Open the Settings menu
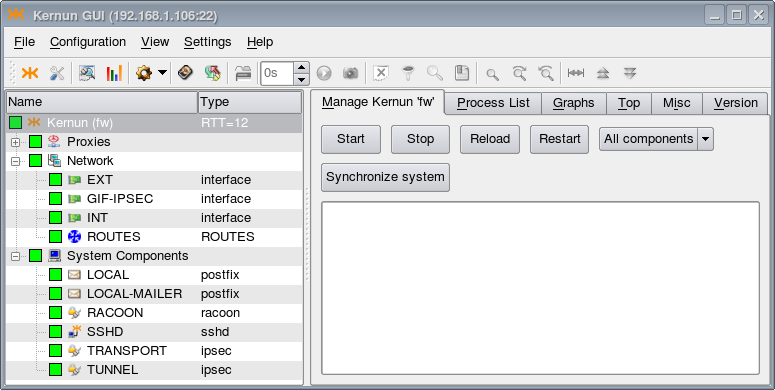 208,42
